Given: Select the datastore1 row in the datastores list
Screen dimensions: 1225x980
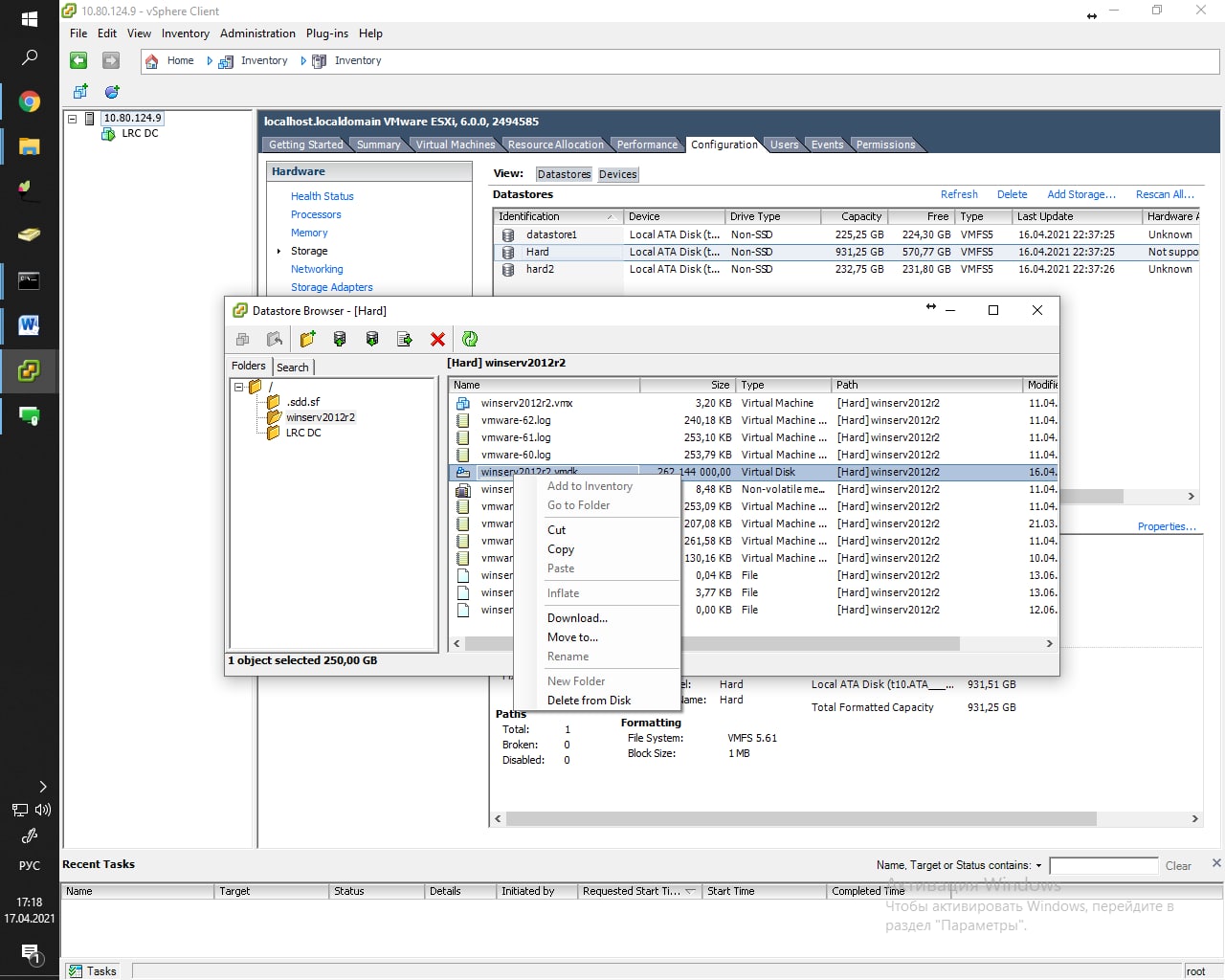Looking at the screenshot, I should [847, 234].
